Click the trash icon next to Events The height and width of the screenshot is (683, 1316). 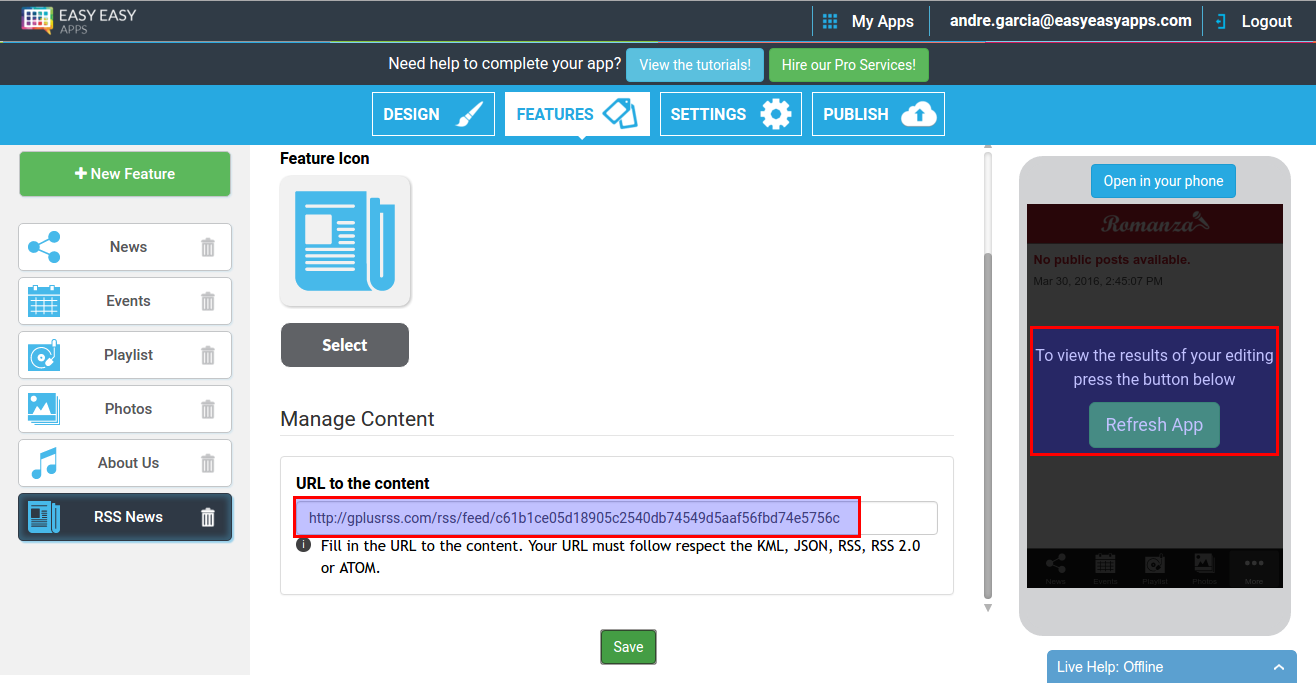pyautogui.click(x=207, y=300)
